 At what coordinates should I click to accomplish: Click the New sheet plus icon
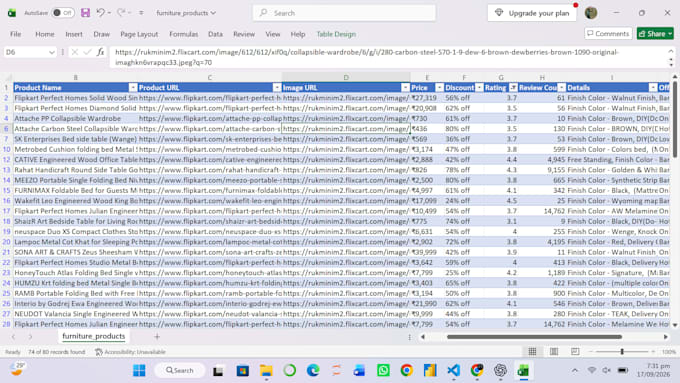157,336
